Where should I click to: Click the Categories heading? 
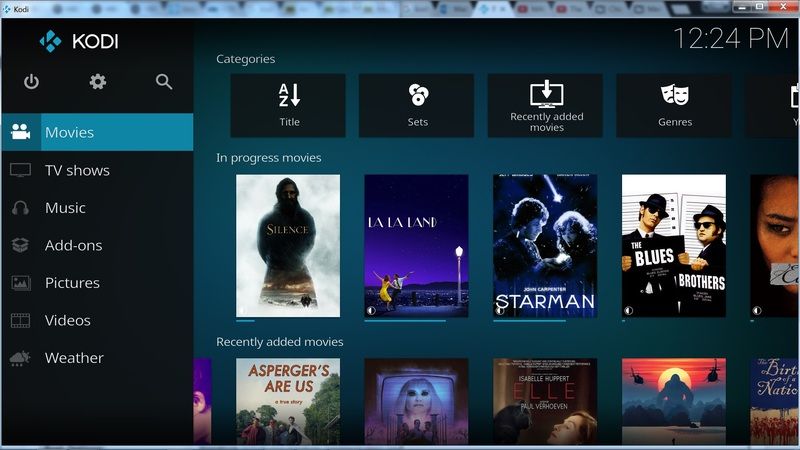click(245, 59)
